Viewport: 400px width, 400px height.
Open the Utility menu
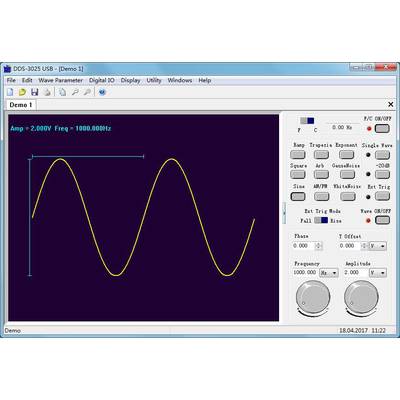click(154, 80)
